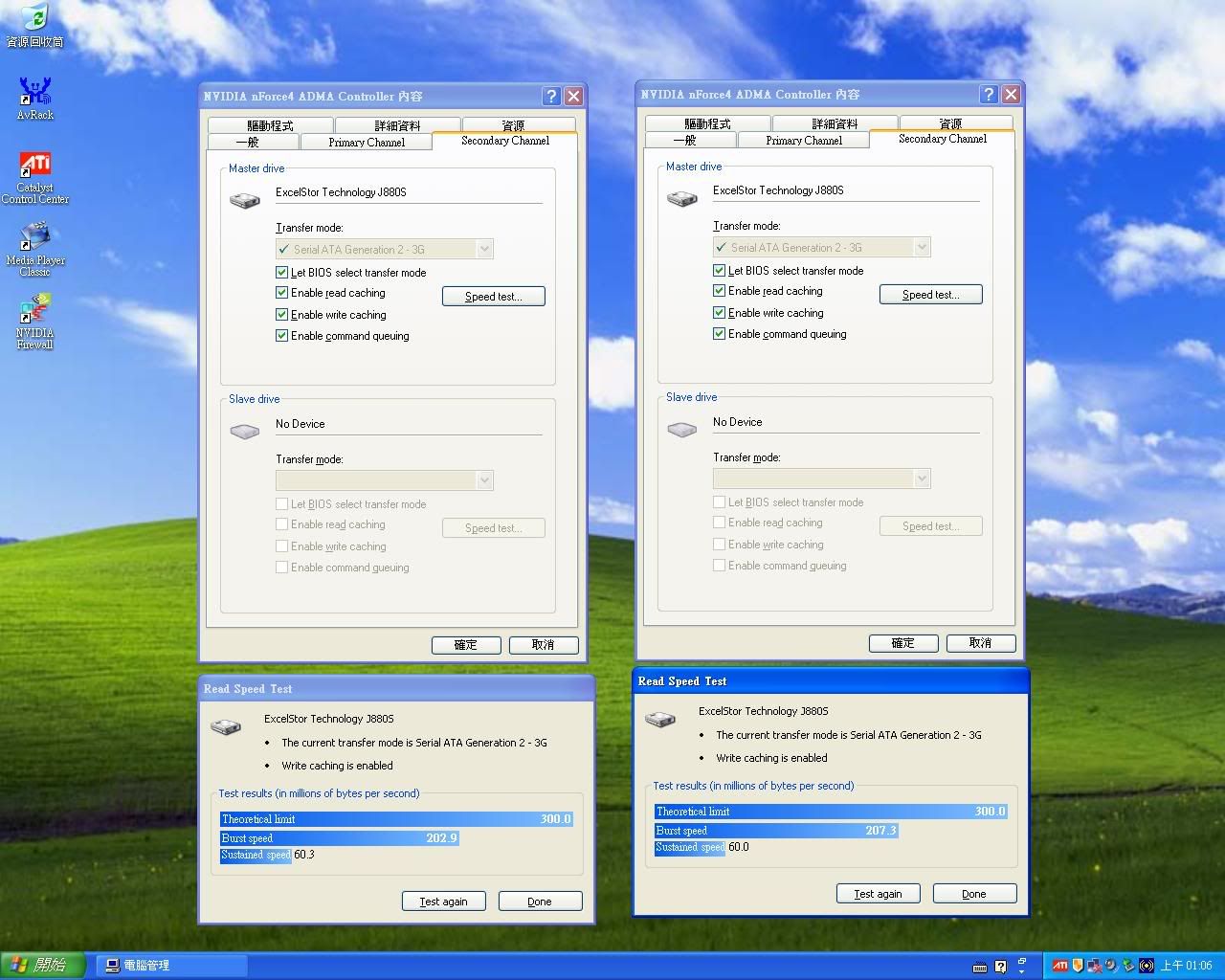The image size is (1225, 980).
Task: Click the 電腦管理 taskbar button
Action: pyautogui.click(x=172, y=966)
